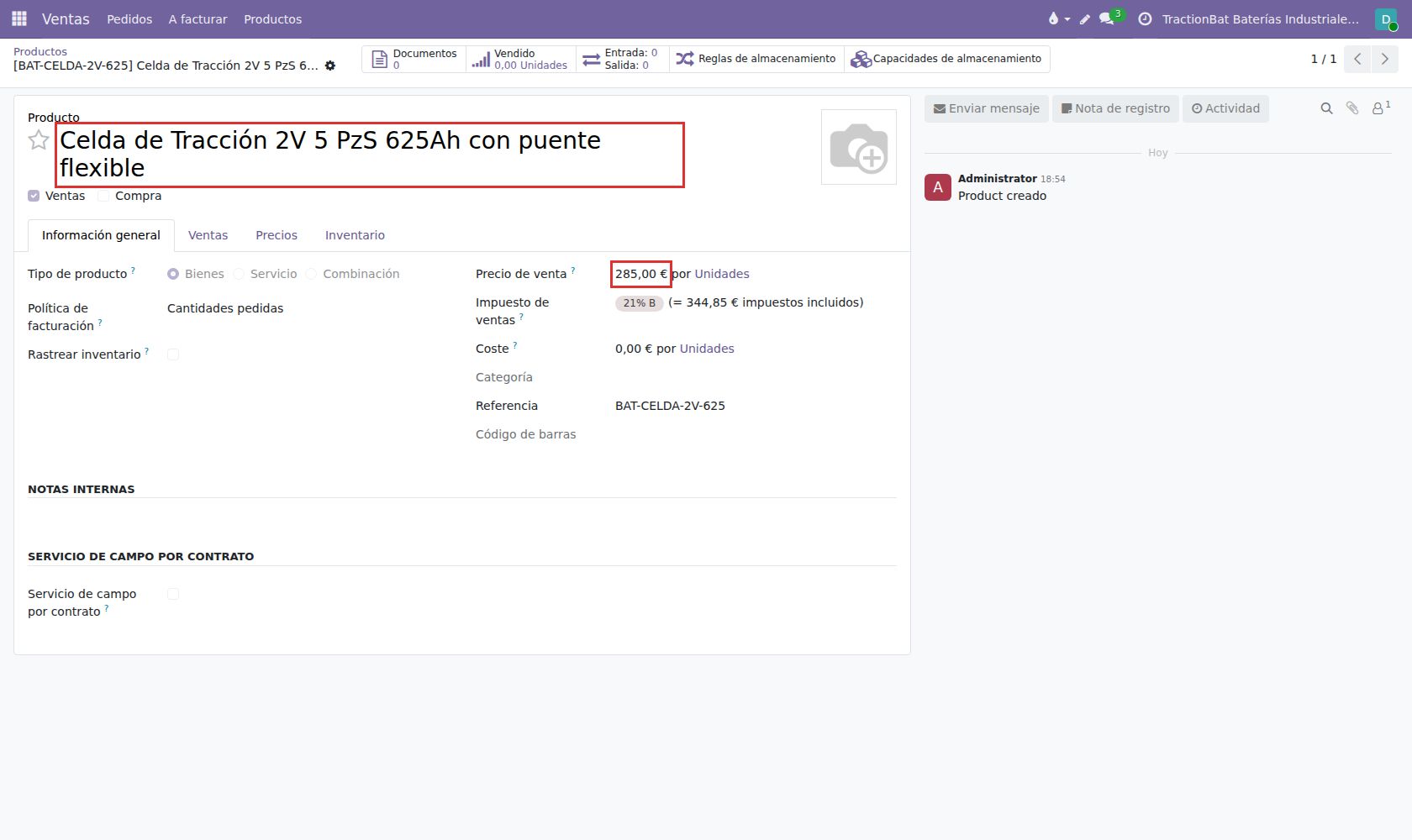Search messages with magnifier icon in chatter

[x=1326, y=108]
